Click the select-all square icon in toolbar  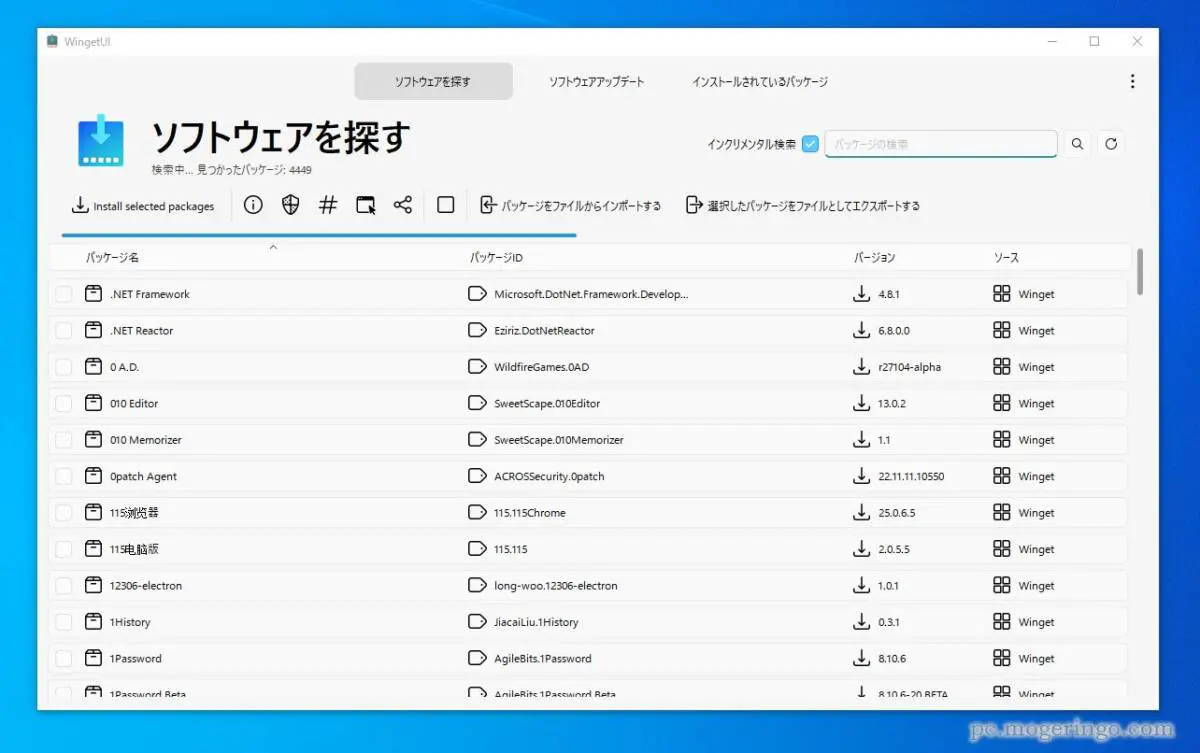pos(446,205)
